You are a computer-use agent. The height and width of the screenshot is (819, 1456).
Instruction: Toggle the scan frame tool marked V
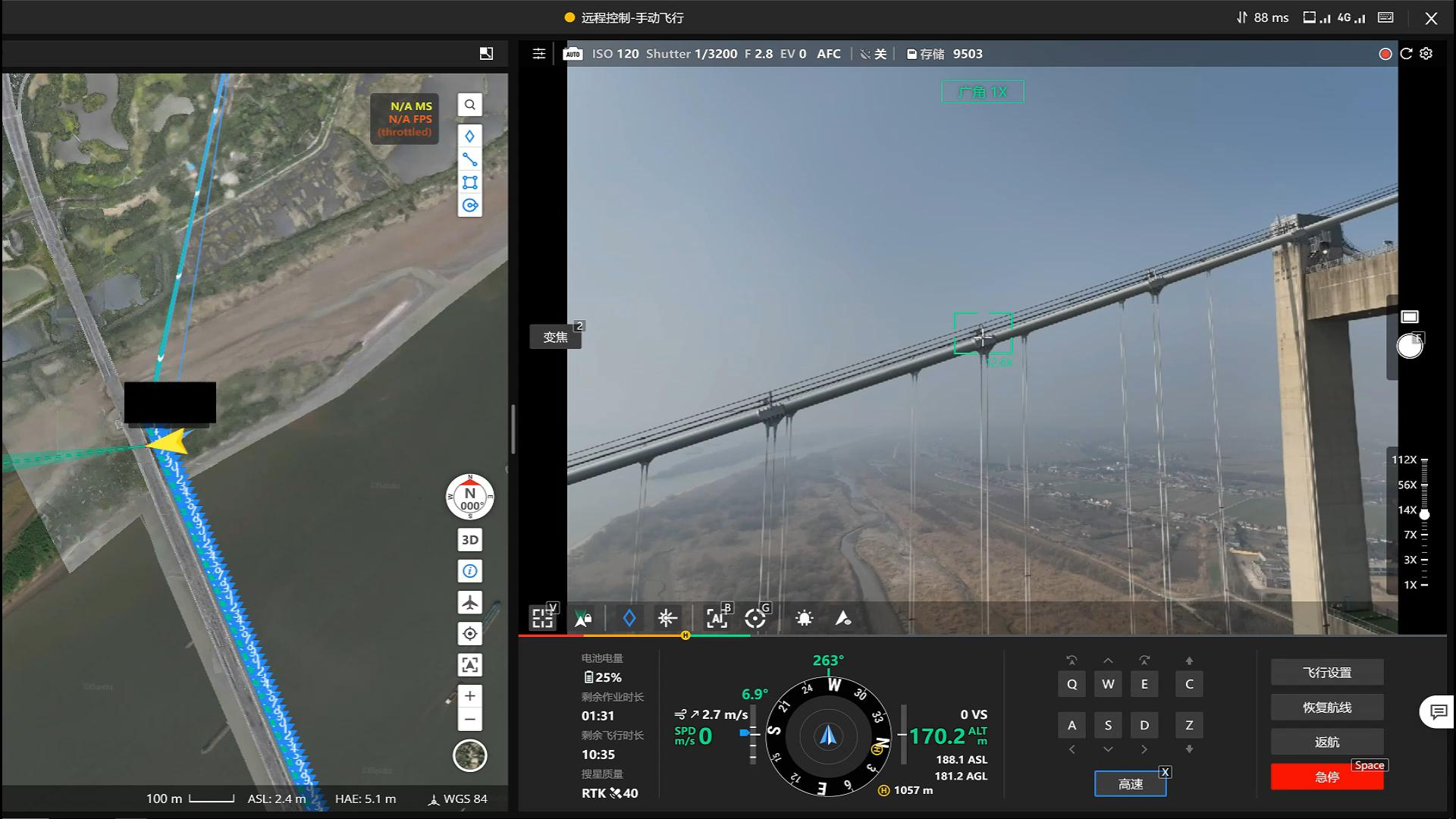click(543, 619)
